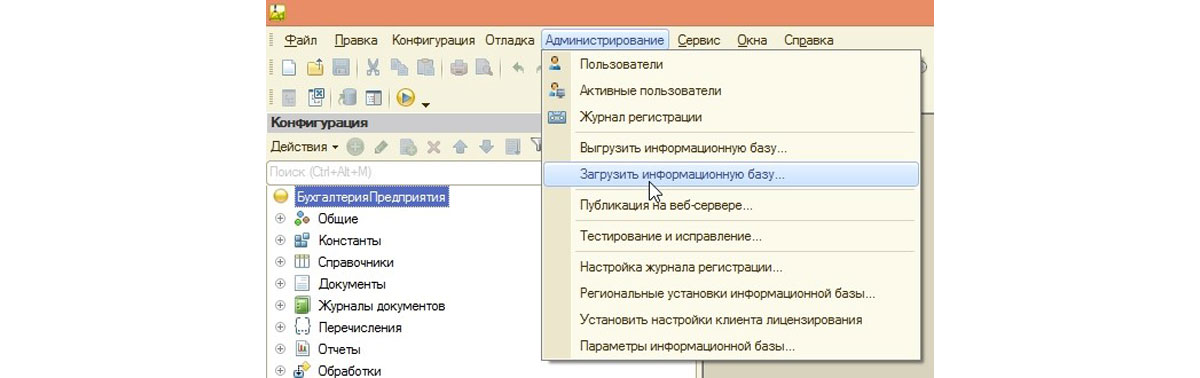Click the Move up arrow icon
This screenshot has height=378, width=1200.
460,147
